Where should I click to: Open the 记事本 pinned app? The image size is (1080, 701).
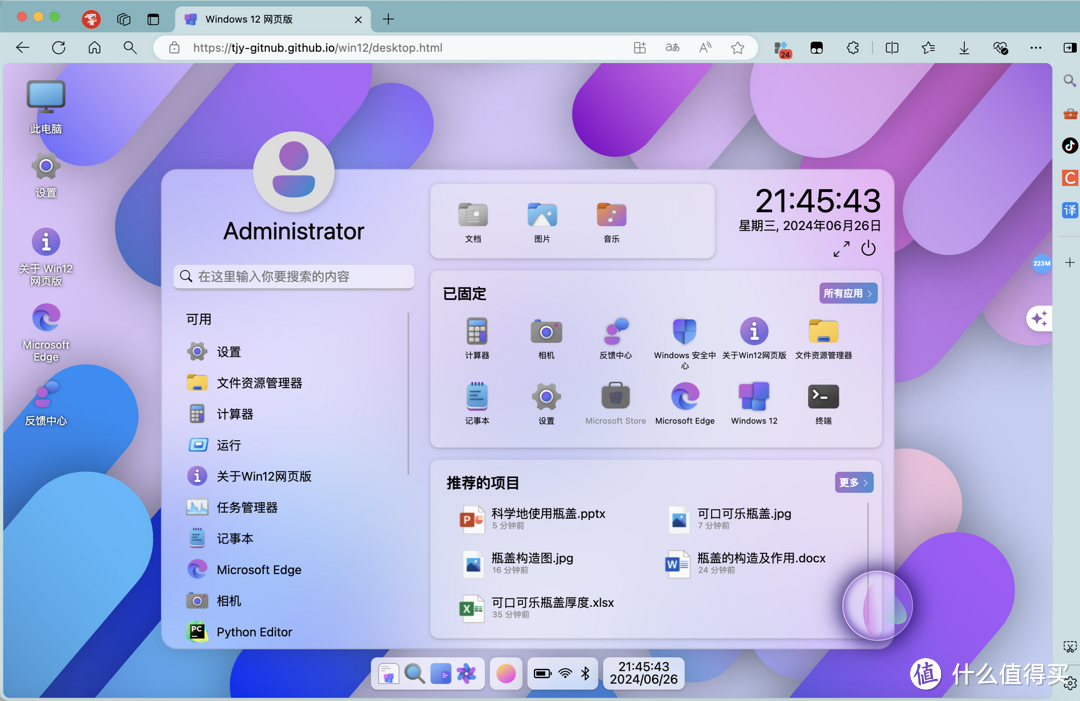tap(477, 404)
